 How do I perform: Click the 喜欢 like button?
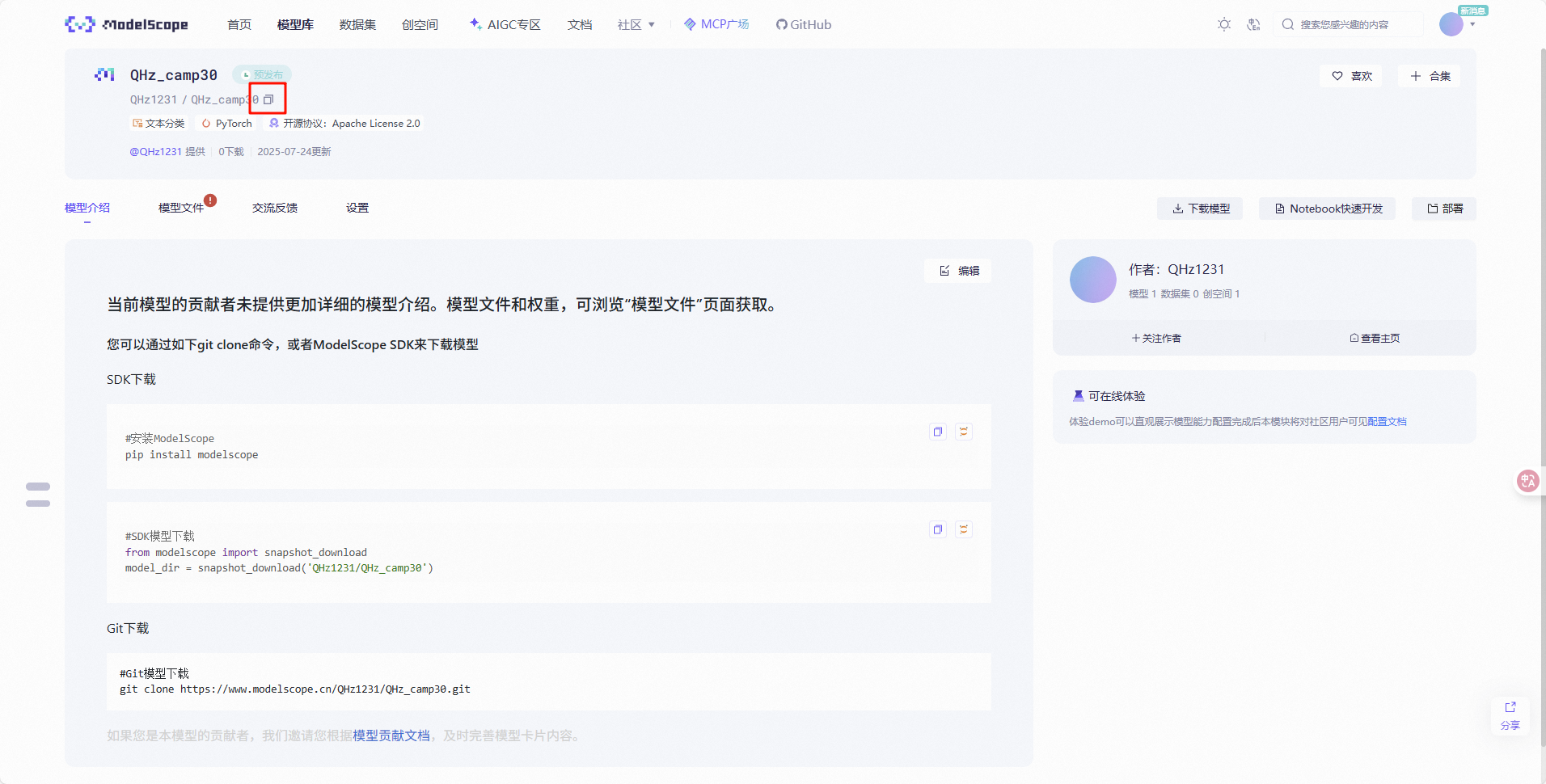[1352, 76]
